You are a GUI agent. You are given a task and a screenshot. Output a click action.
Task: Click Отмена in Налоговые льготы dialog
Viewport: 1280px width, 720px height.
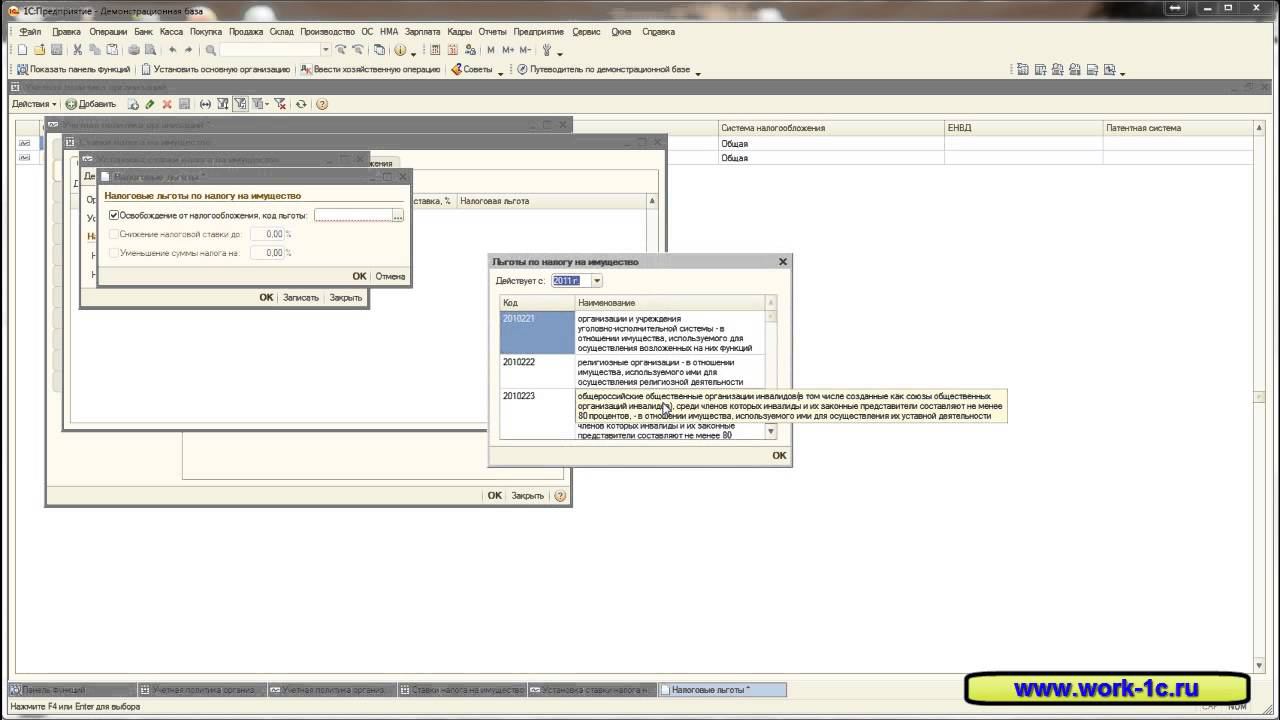(x=390, y=276)
